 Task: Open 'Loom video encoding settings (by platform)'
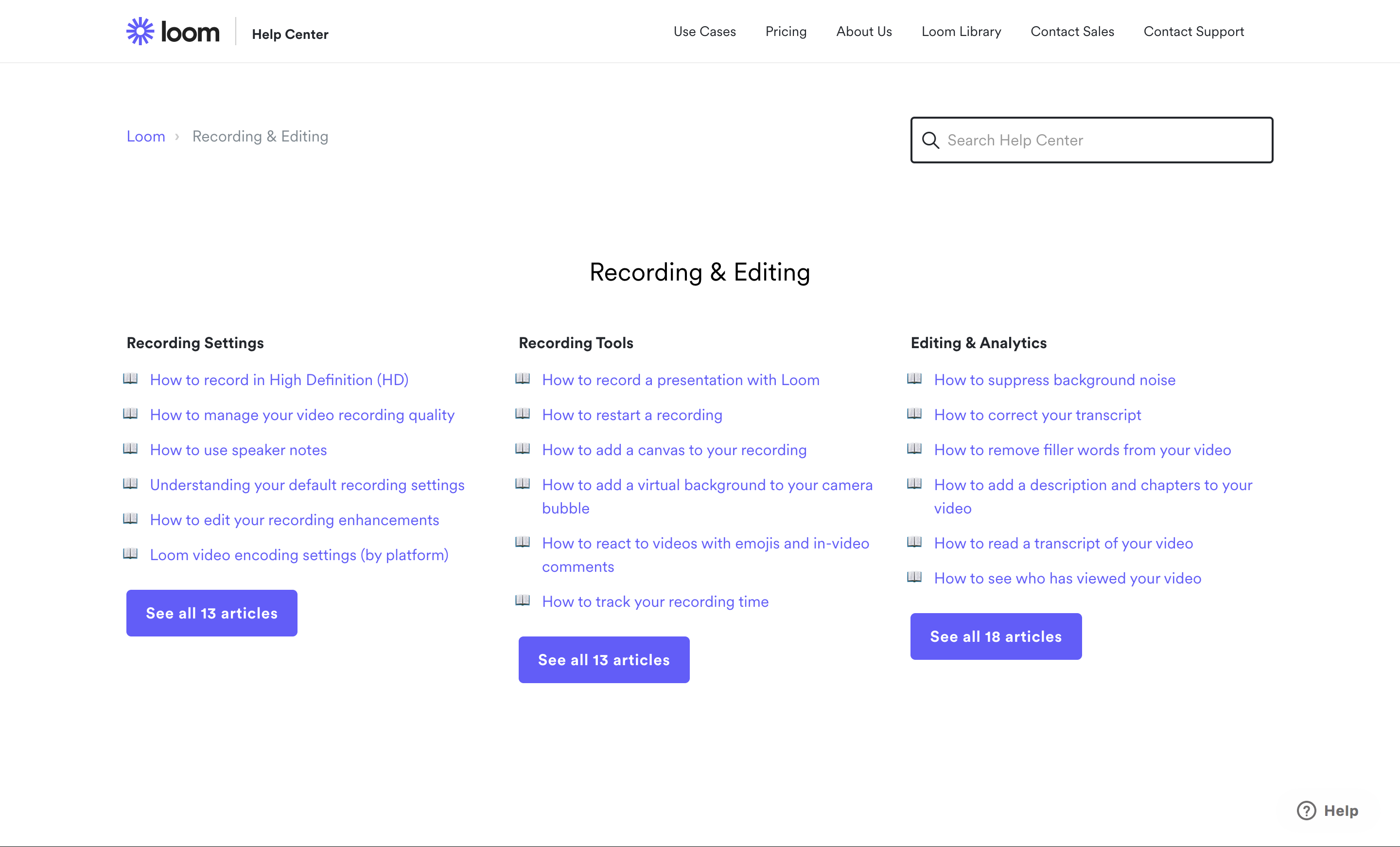(x=299, y=555)
